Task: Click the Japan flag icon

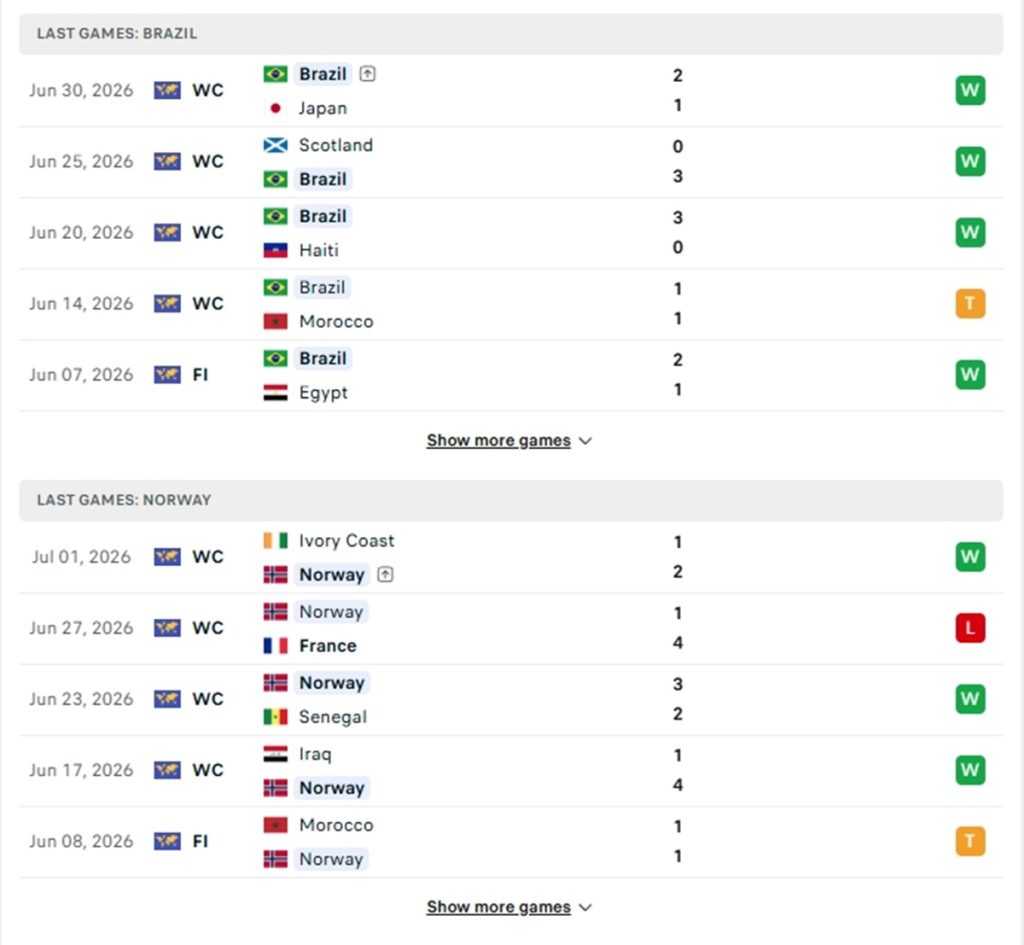Action: click(x=275, y=108)
